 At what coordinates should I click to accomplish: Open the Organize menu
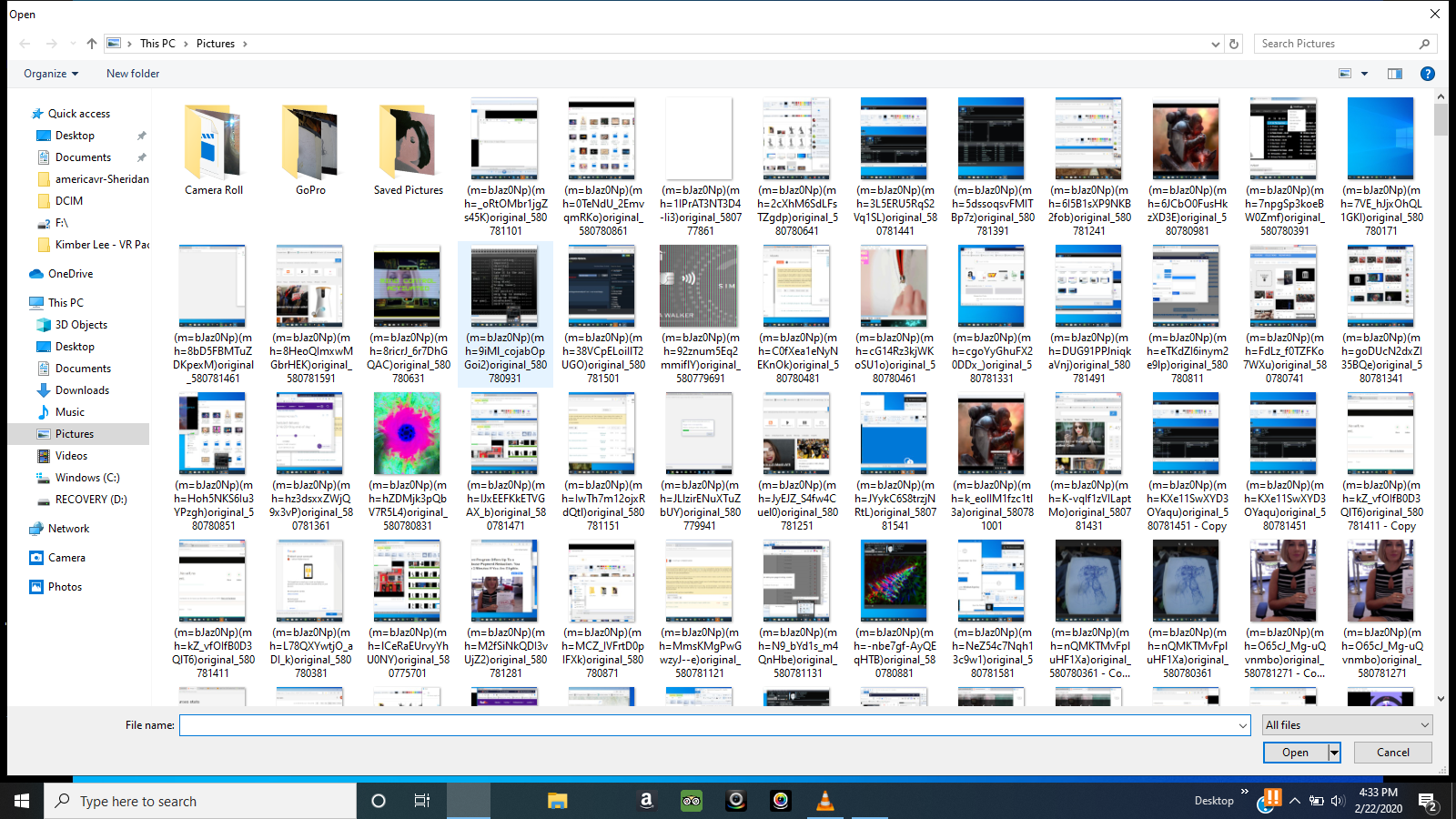pos(51,74)
